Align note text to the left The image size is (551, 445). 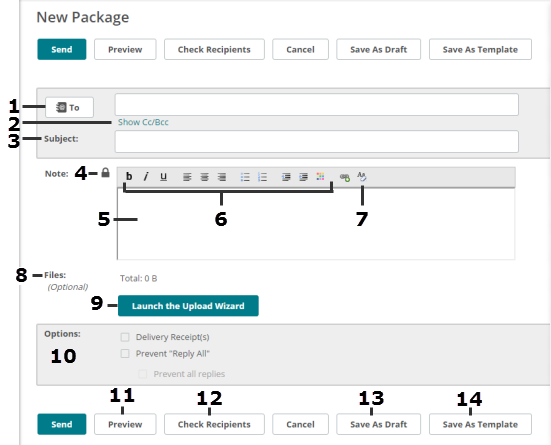click(x=187, y=177)
